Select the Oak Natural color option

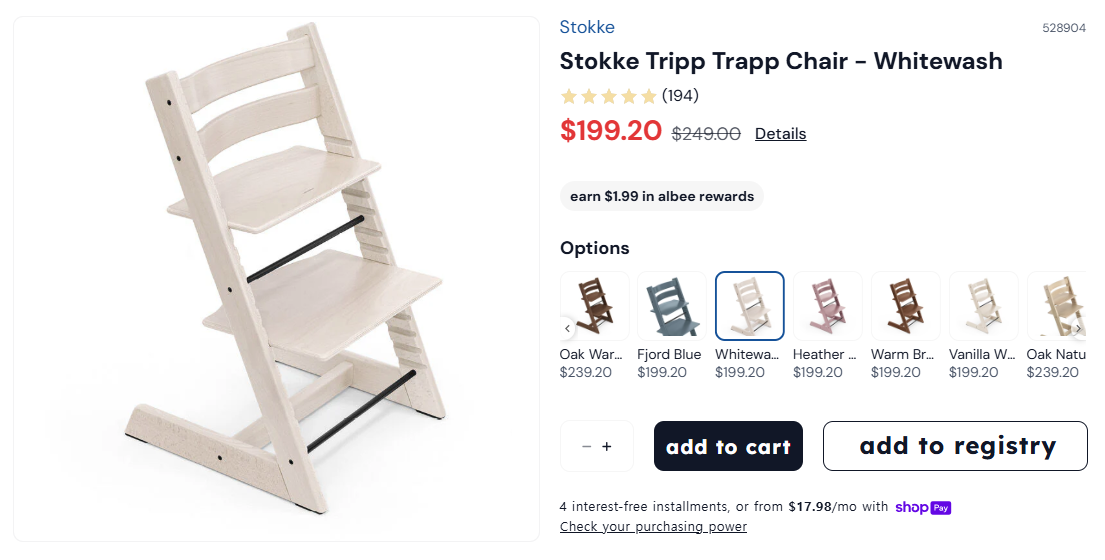click(x=1057, y=306)
